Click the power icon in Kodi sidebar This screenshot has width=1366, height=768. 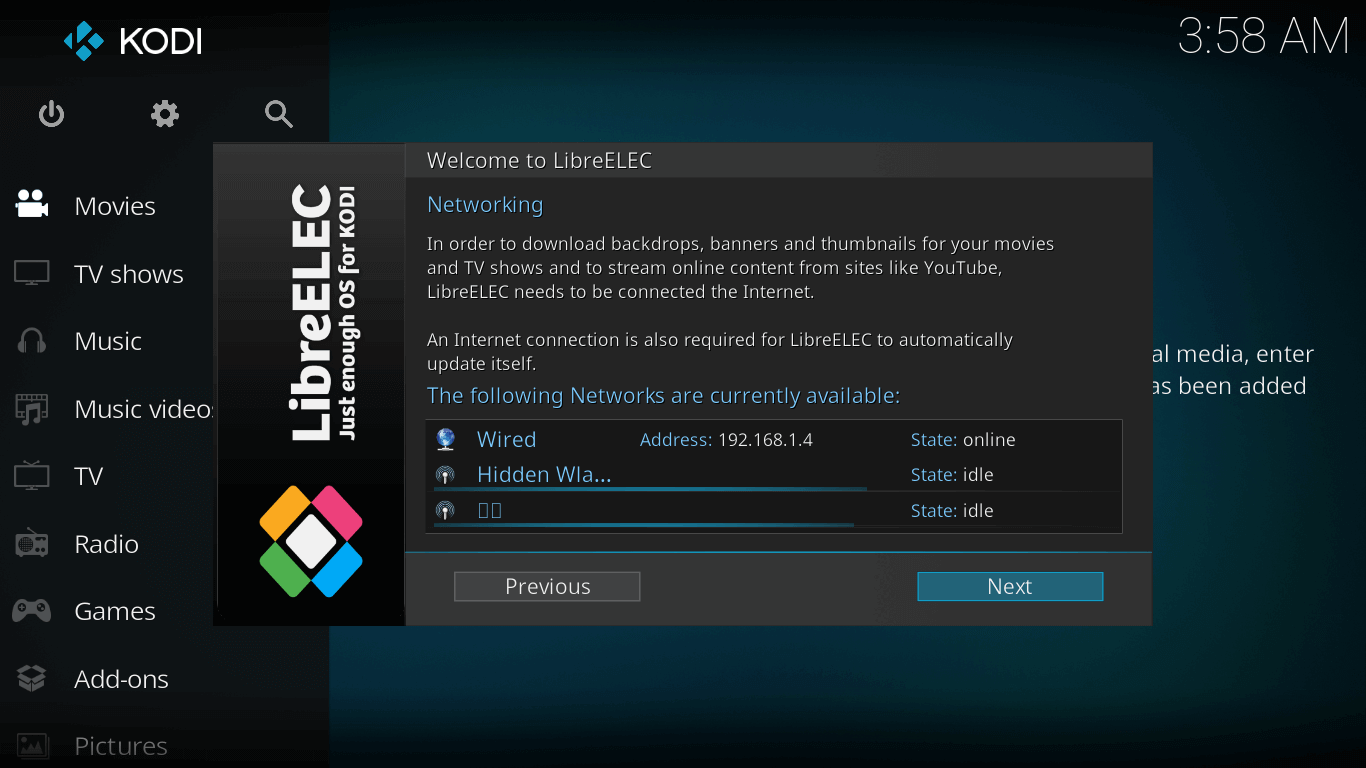point(51,114)
